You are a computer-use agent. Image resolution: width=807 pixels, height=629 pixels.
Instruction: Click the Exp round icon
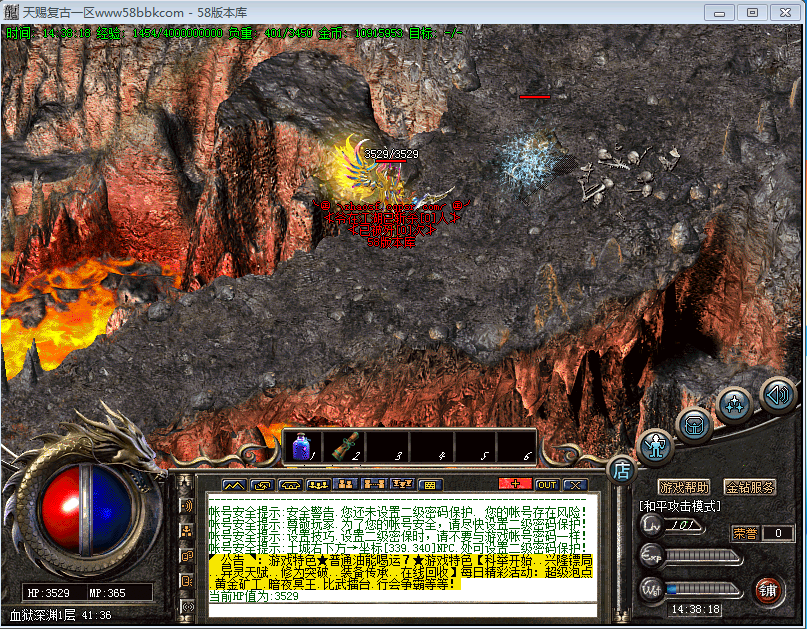click(x=651, y=555)
